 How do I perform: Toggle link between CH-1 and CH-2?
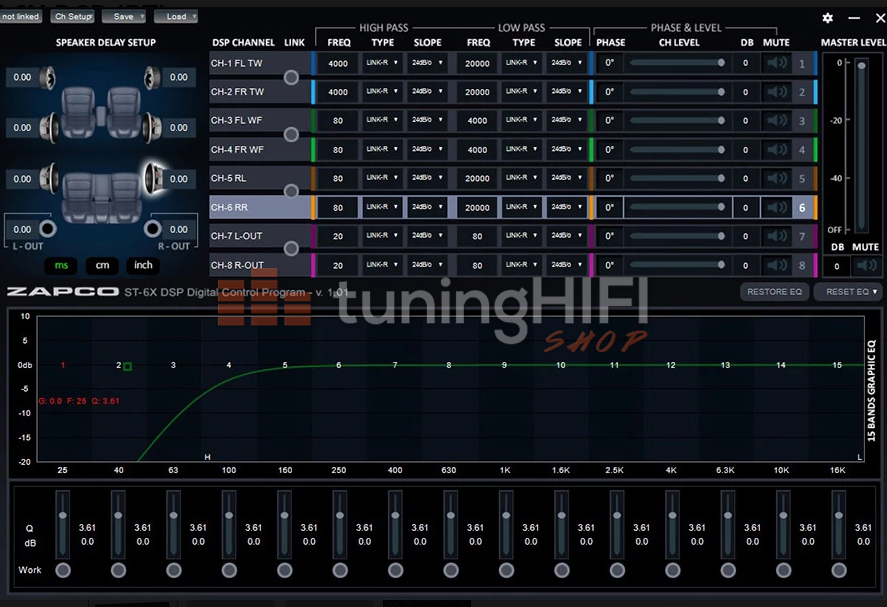291,77
